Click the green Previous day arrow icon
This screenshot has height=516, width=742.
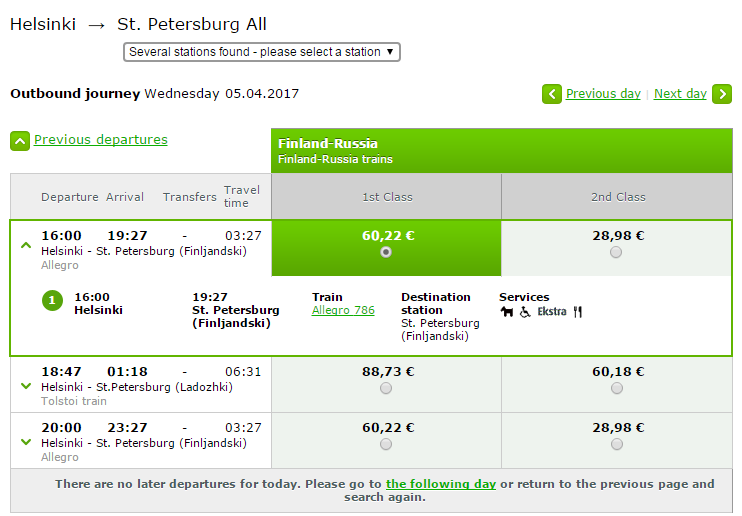[552, 94]
